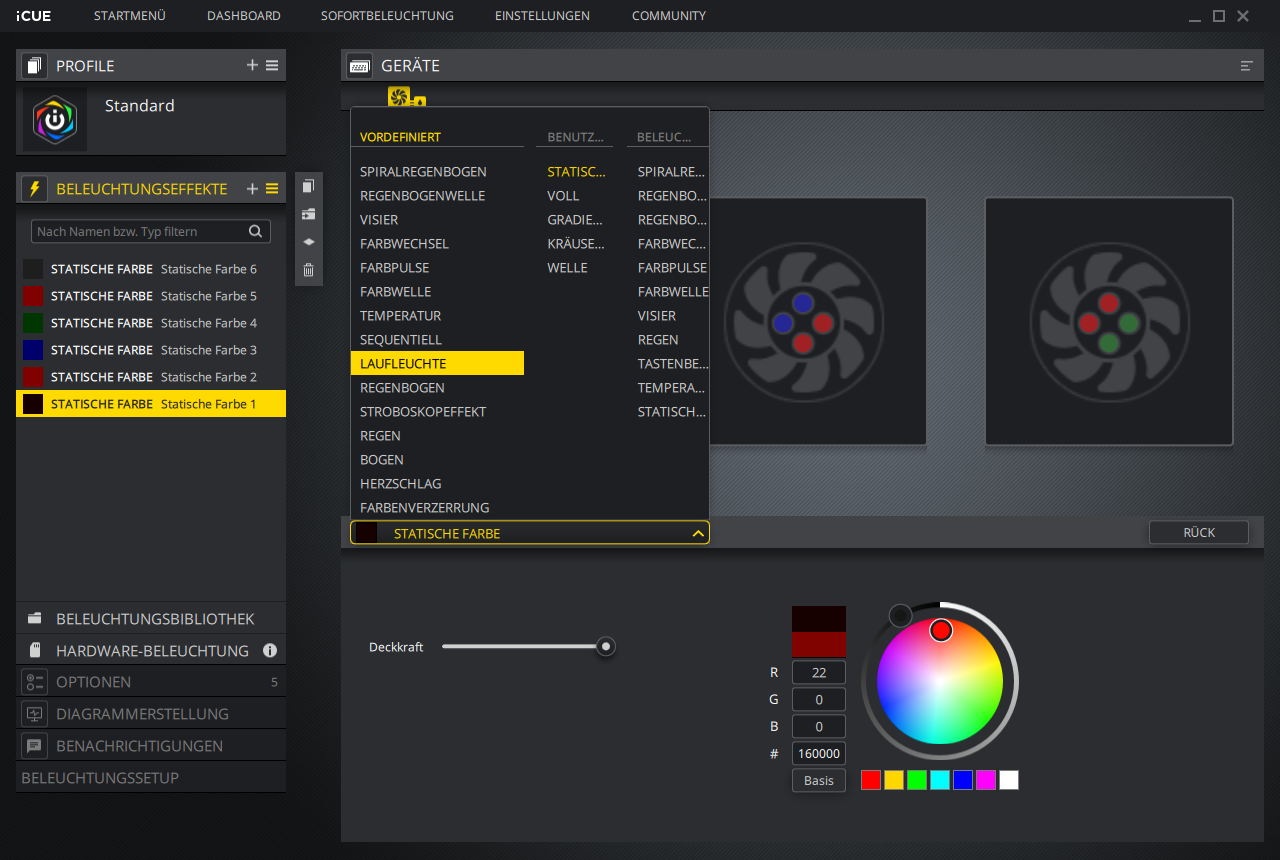Pick the cyan preset color swatch
This screenshot has height=860, width=1280.
940,780
